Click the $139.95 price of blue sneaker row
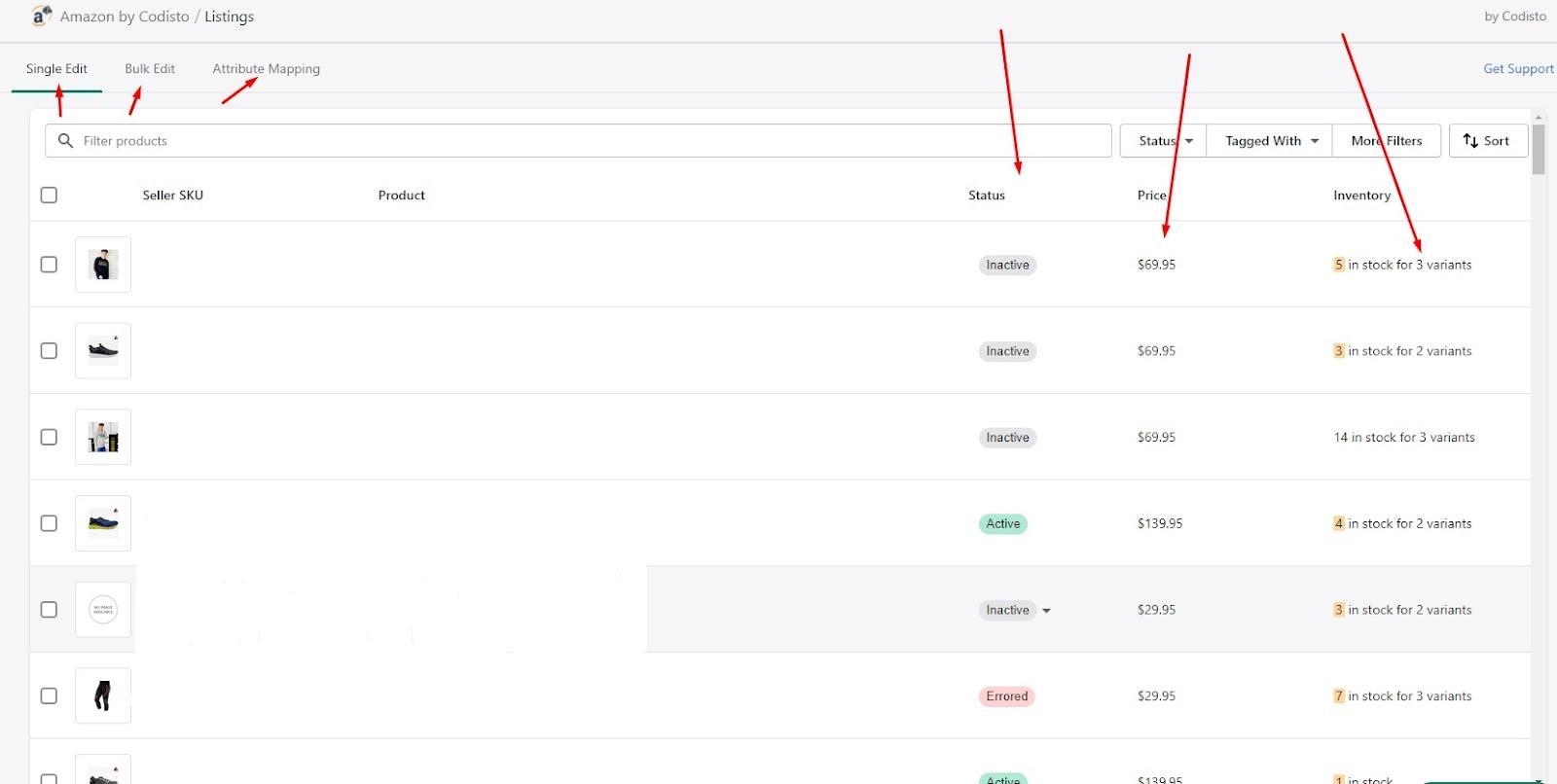1557x784 pixels. [x=1160, y=523]
